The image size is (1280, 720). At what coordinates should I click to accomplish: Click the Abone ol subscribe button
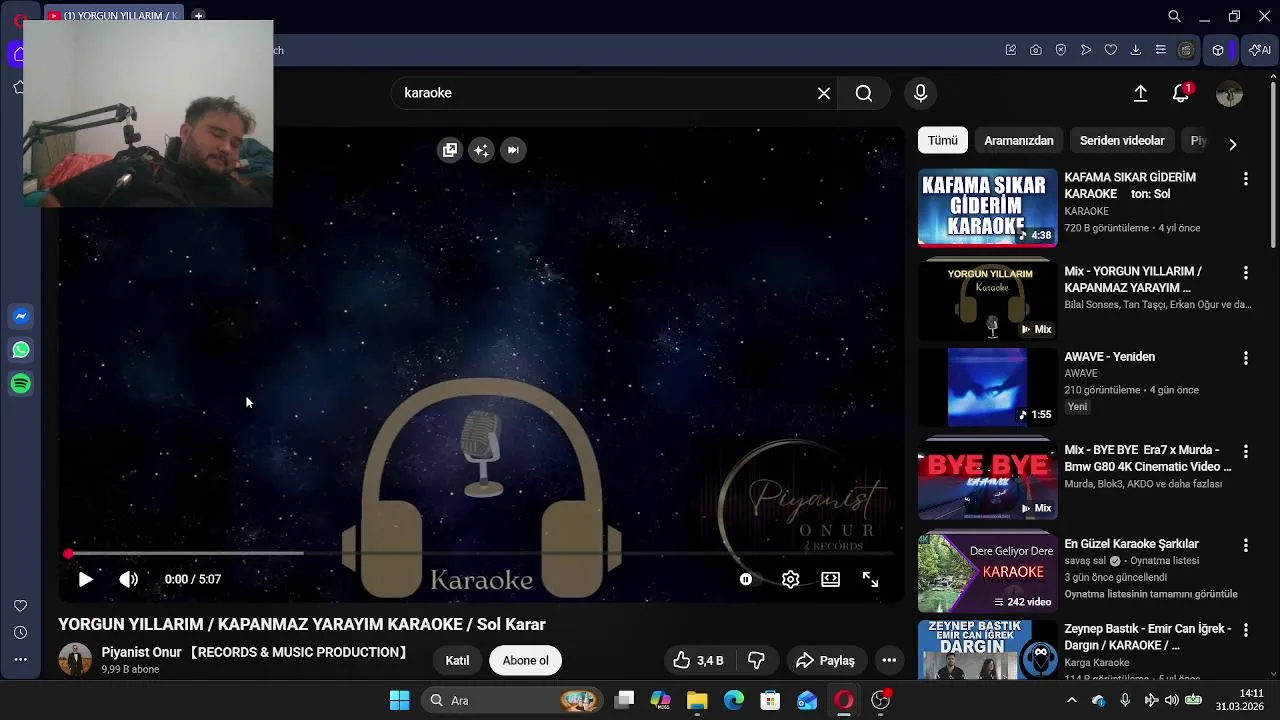pos(525,660)
